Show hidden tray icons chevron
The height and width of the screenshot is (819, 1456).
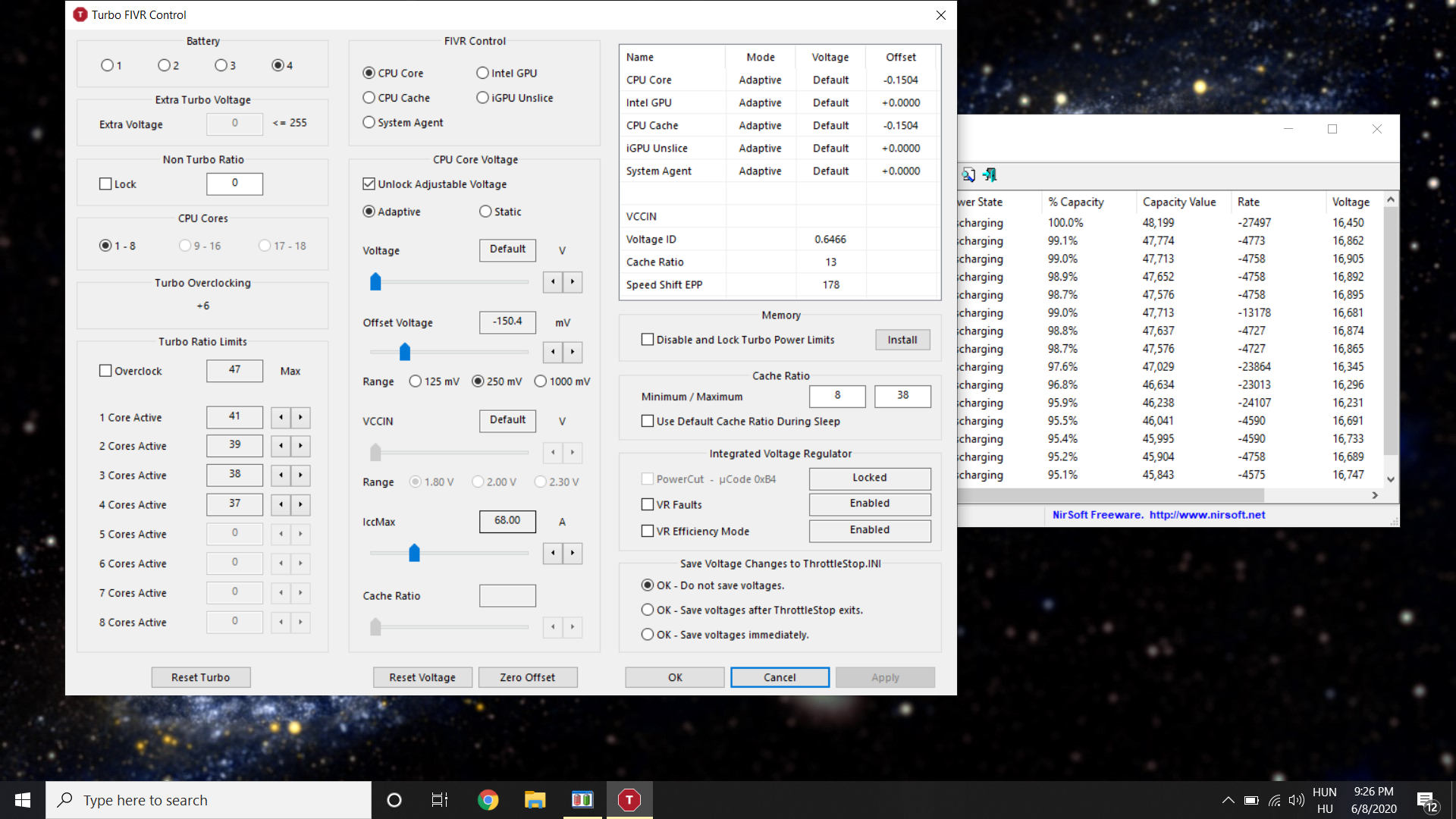[x=1228, y=800]
